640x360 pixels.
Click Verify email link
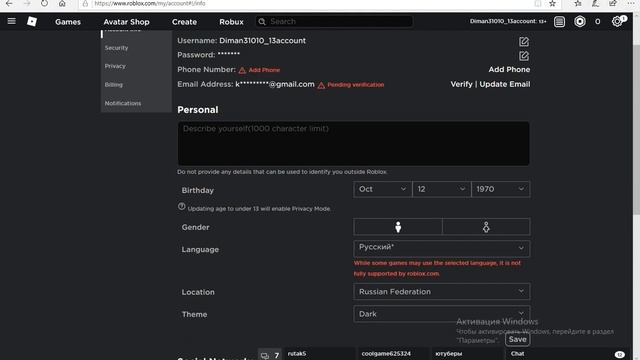coord(461,84)
